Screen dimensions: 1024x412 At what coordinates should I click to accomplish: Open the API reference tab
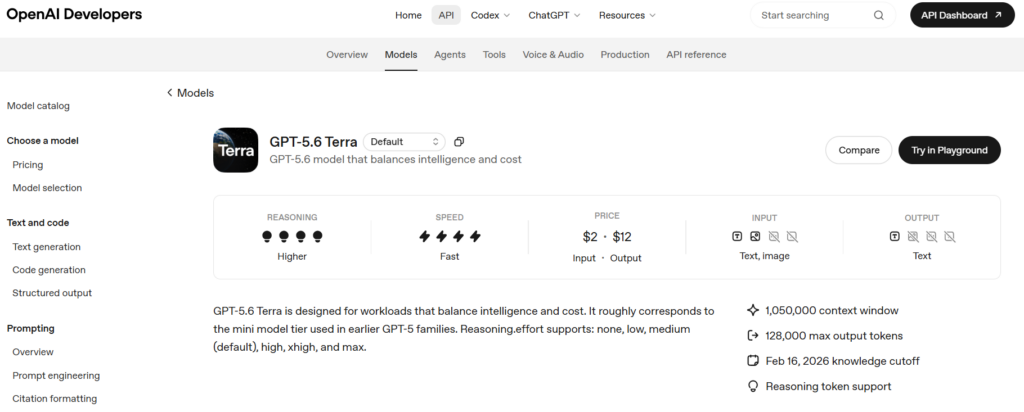pyautogui.click(x=696, y=55)
